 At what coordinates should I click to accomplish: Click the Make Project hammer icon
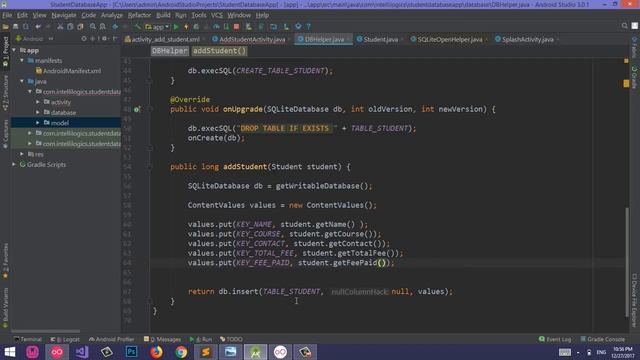(x=138, y=27)
